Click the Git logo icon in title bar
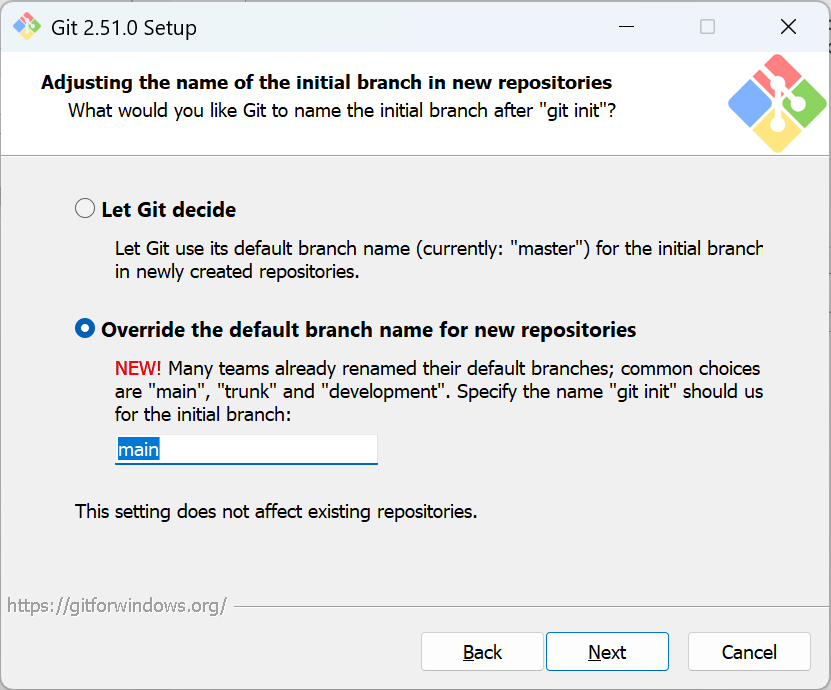831x690 pixels. (x=26, y=26)
